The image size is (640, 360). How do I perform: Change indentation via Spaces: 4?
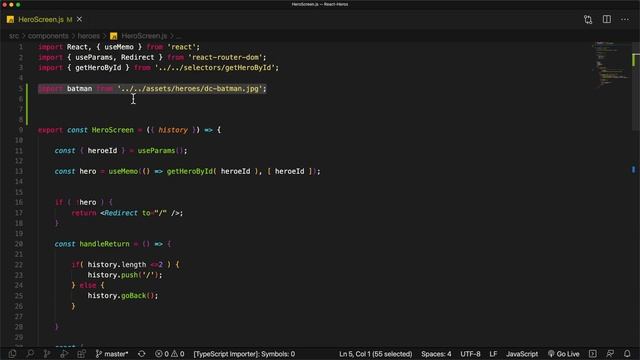[x=436, y=354]
